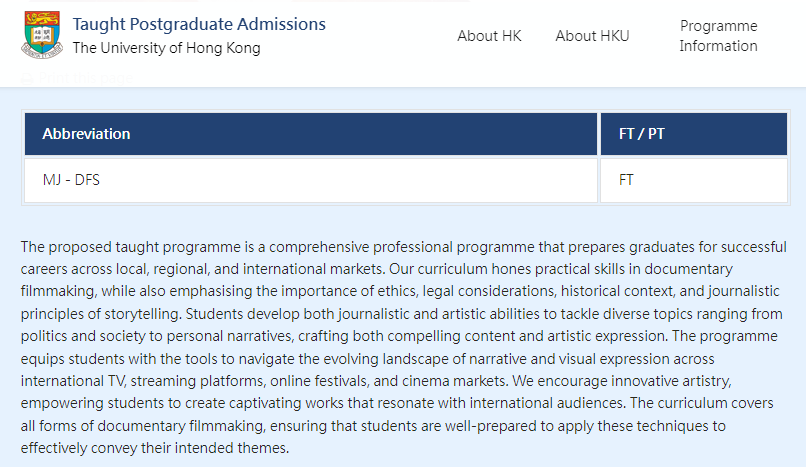
Task: Select the FT value cell
Action: pyautogui.click(x=693, y=180)
